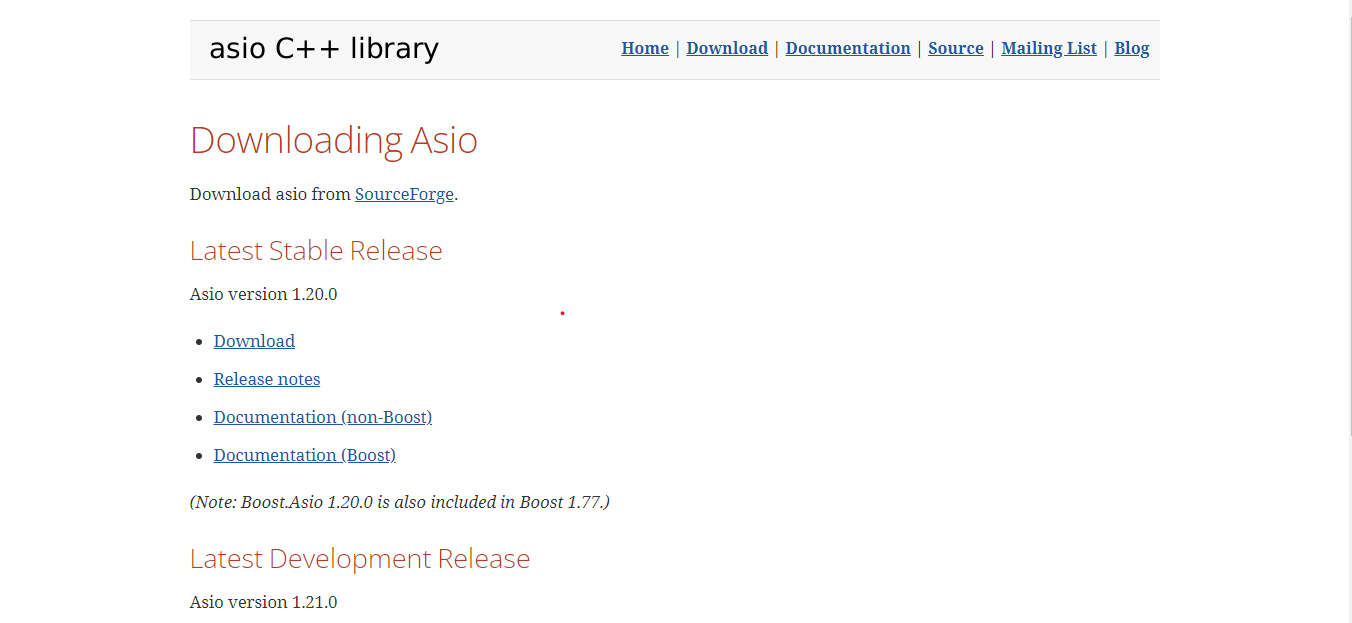The height and width of the screenshot is (623, 1352).
Task: Go to Download page from top navigation
Action: coord(726,48)
